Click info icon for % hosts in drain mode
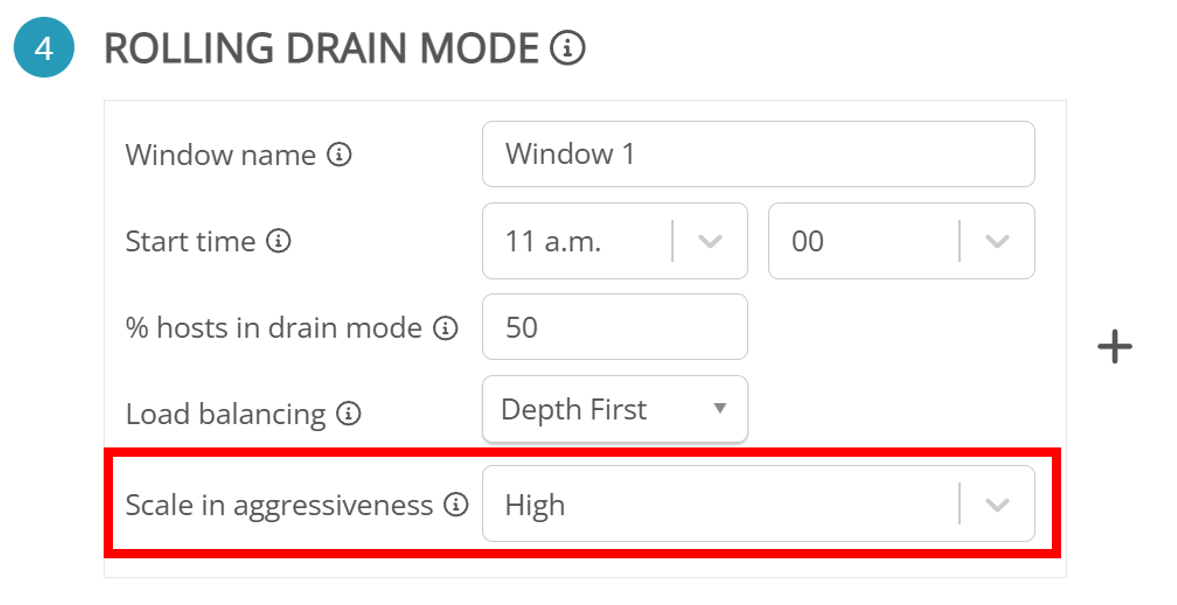The image size is (1177, 605). [445, 328]
